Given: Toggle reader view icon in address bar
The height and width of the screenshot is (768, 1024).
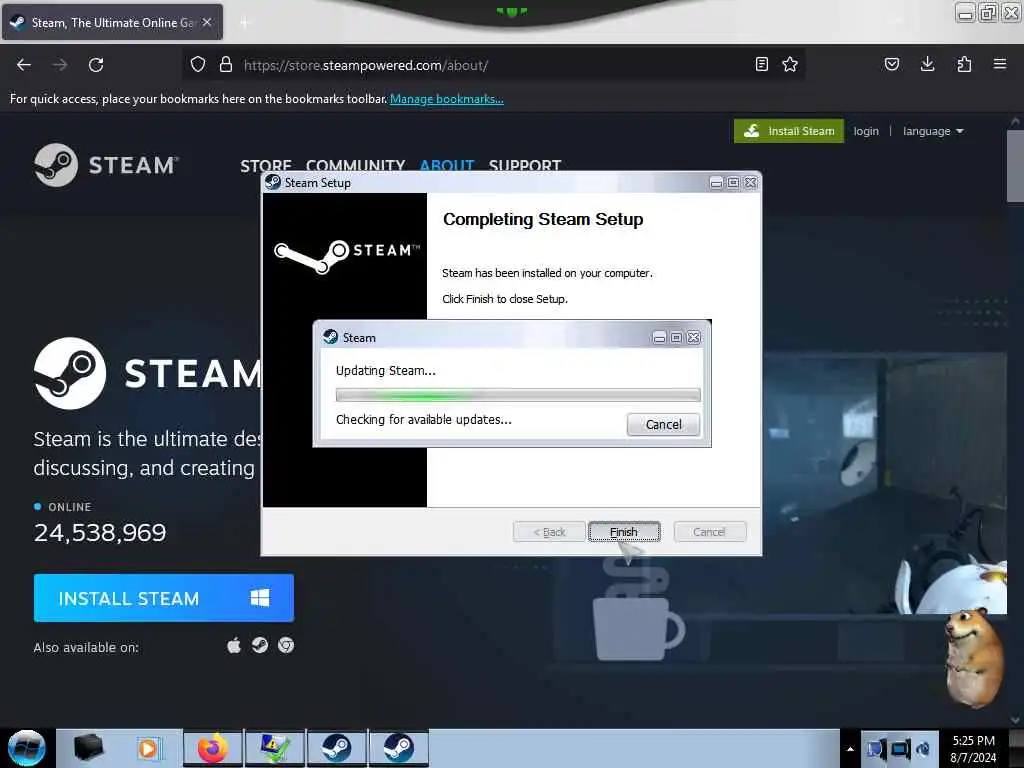Looking at the screenshot, I should click(x=761, y=64).
